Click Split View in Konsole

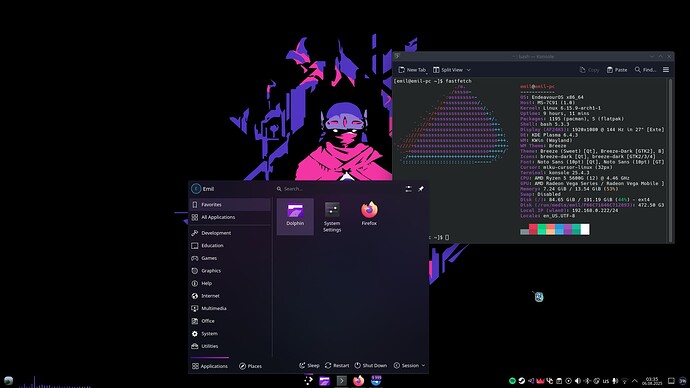[448, 70]
